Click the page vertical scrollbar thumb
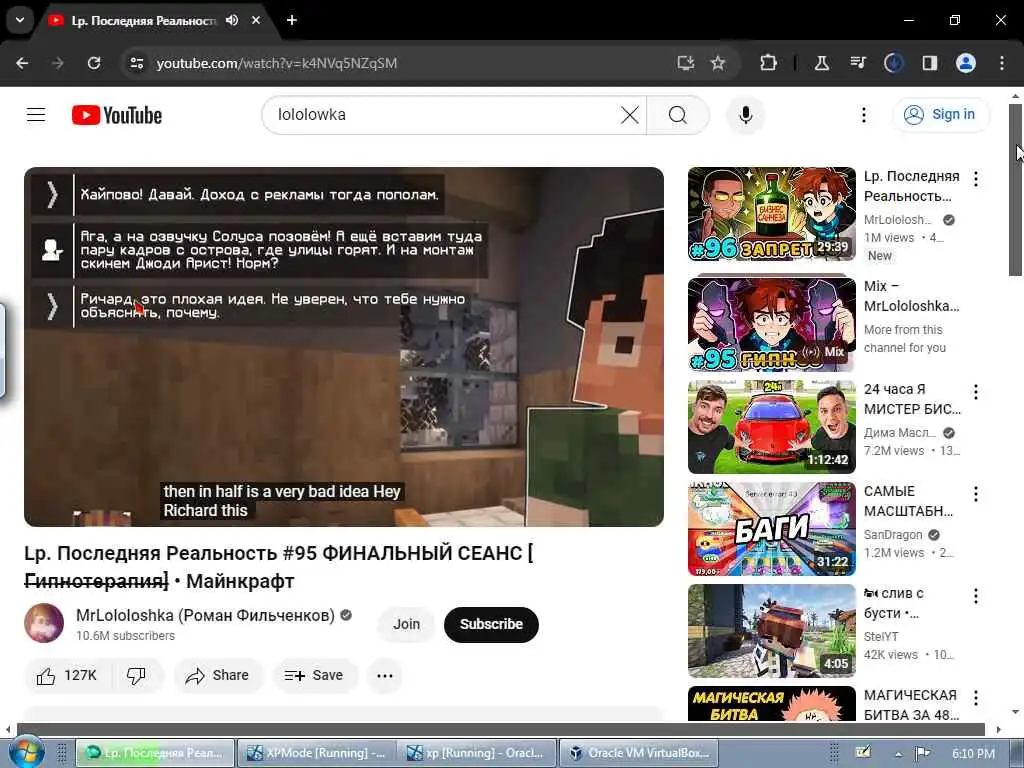Viewport: 1024px width, 768px height. [x=1015, y=189]
